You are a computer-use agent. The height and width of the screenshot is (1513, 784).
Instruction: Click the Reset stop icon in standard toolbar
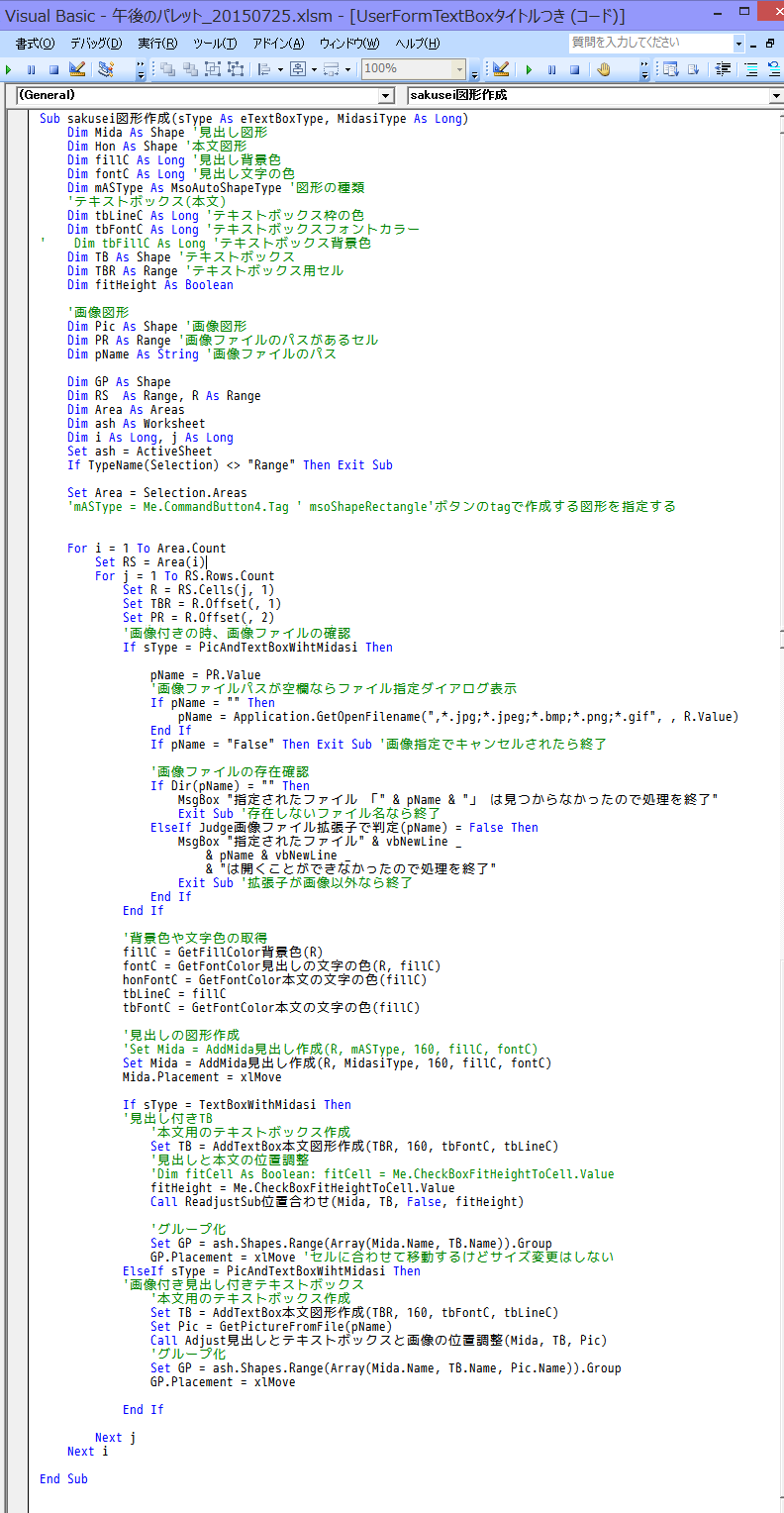click(x=54, y=69)
